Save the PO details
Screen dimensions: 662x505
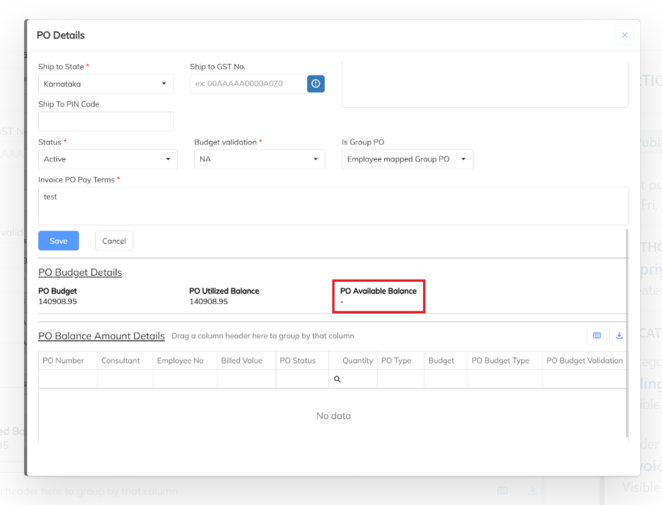[58, 241]
